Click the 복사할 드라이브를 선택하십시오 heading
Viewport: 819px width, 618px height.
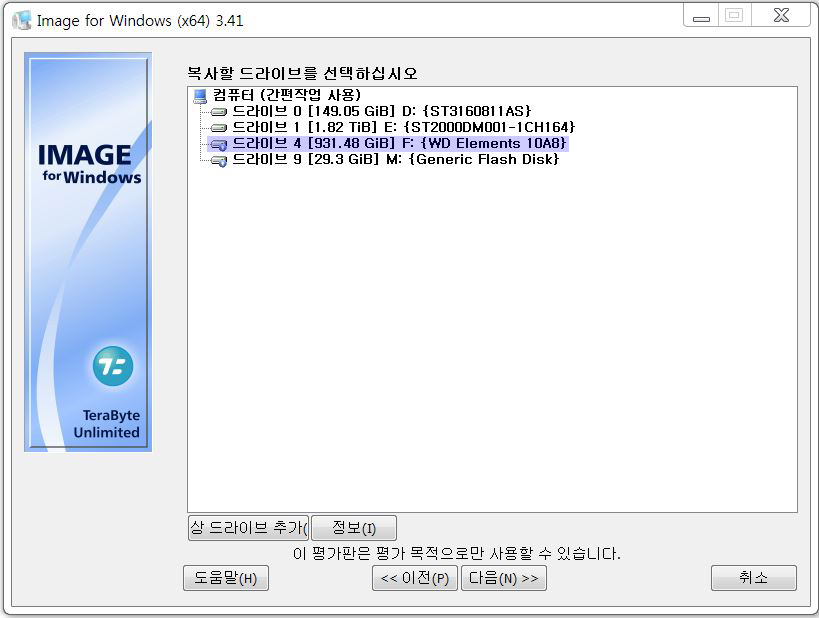click(x=302, y=73)
